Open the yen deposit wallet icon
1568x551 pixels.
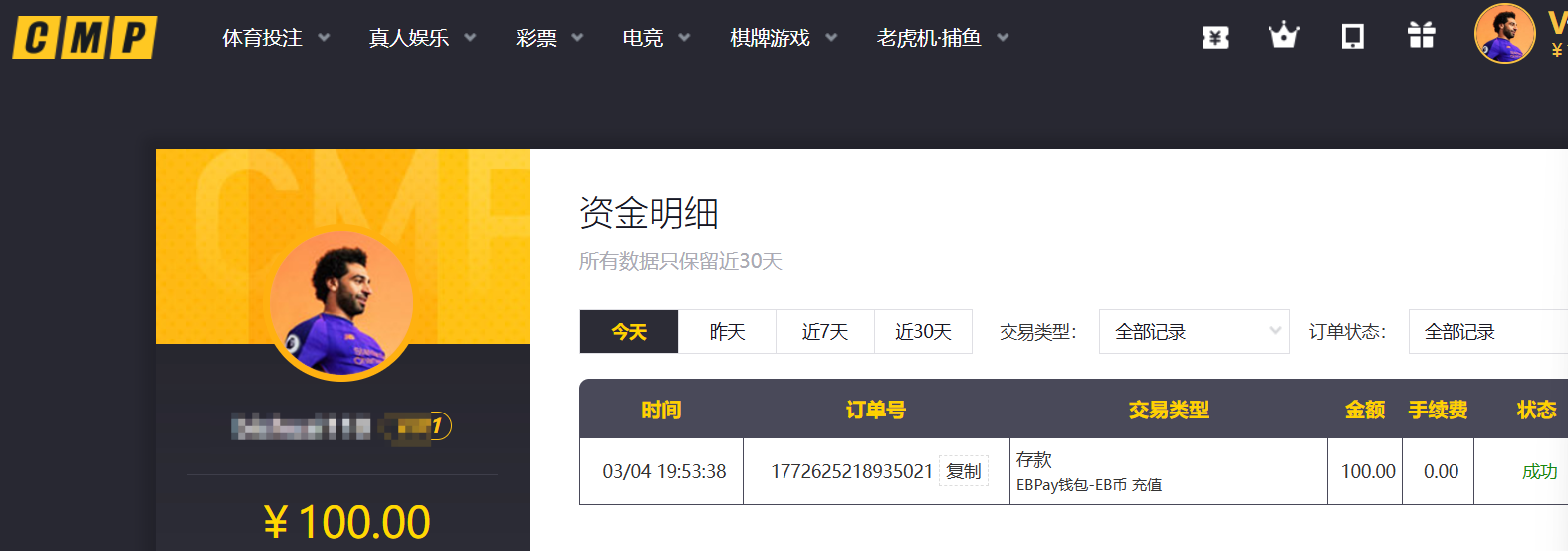(1215, 38)
